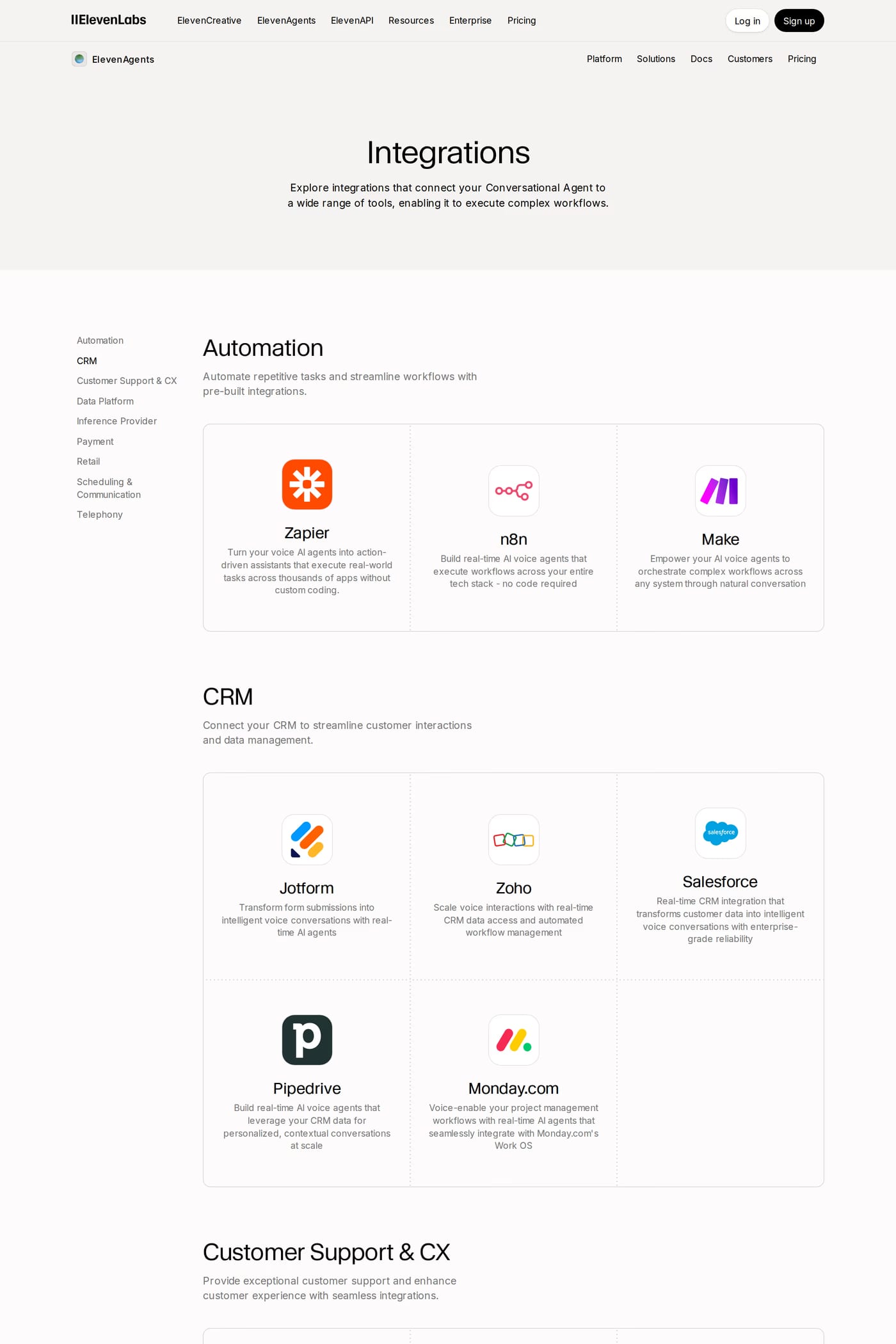Open the ElevenAPI top menu

[x=352, y=20]
